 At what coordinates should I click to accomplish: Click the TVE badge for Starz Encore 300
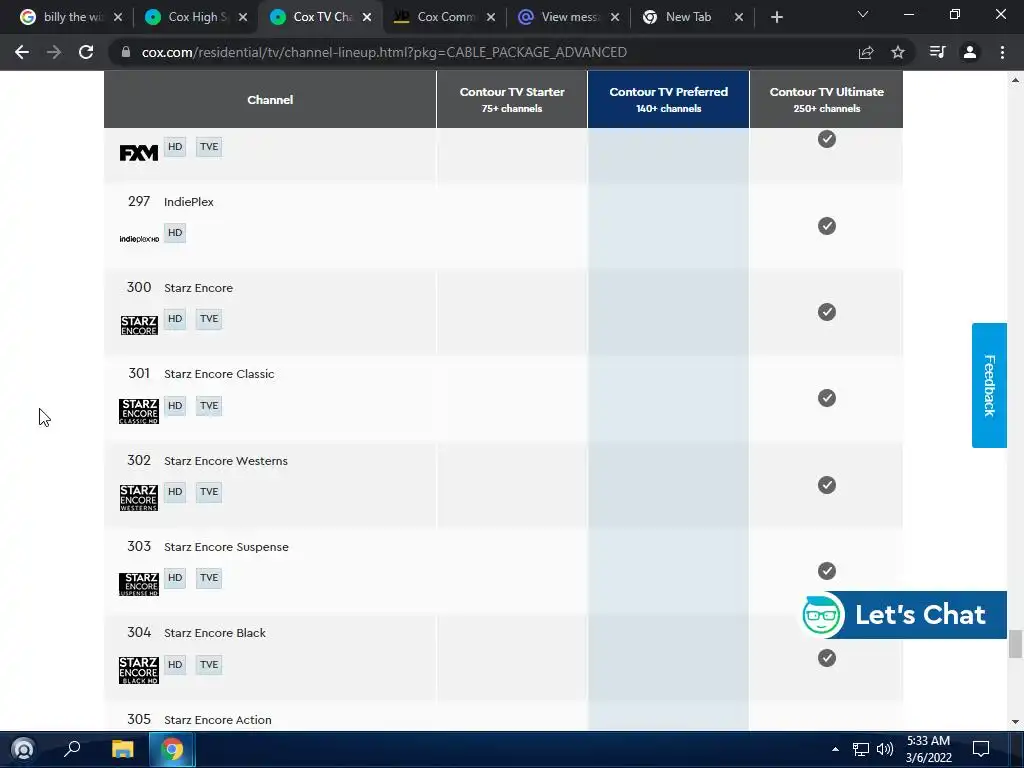209,319
